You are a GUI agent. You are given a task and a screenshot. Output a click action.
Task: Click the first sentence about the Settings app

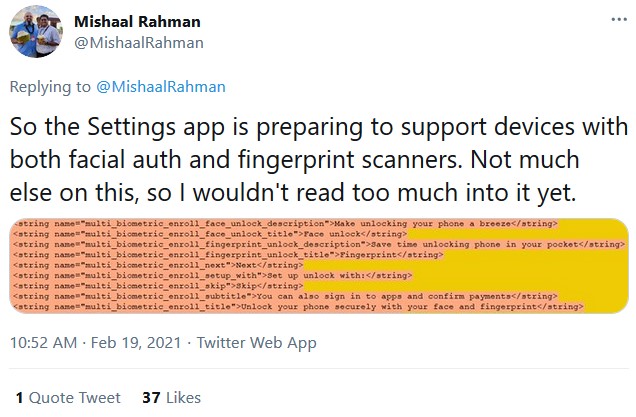click(x=320, y=128)
